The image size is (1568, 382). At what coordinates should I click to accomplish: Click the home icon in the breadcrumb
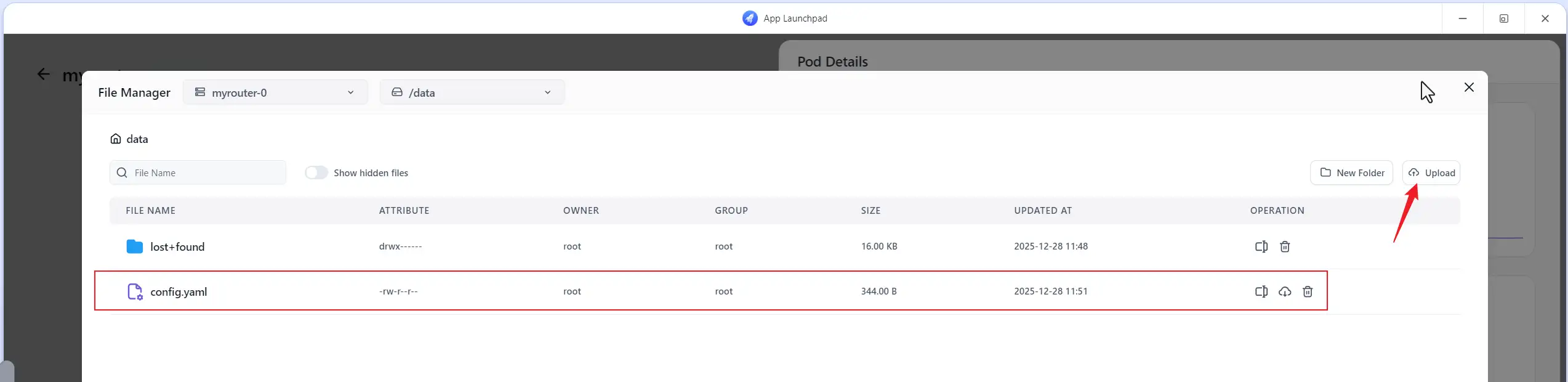pyautogui.click(x=115, y=139)
